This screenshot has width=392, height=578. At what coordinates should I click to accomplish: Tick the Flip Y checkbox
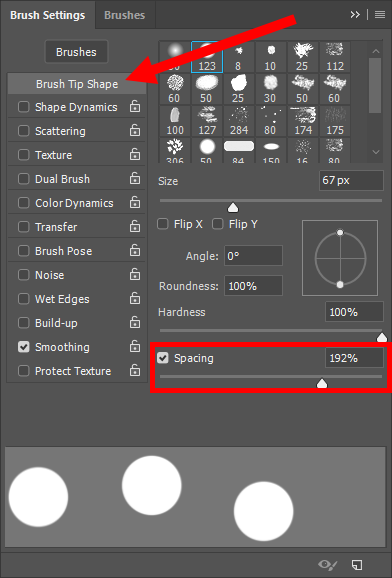[218, 224]
